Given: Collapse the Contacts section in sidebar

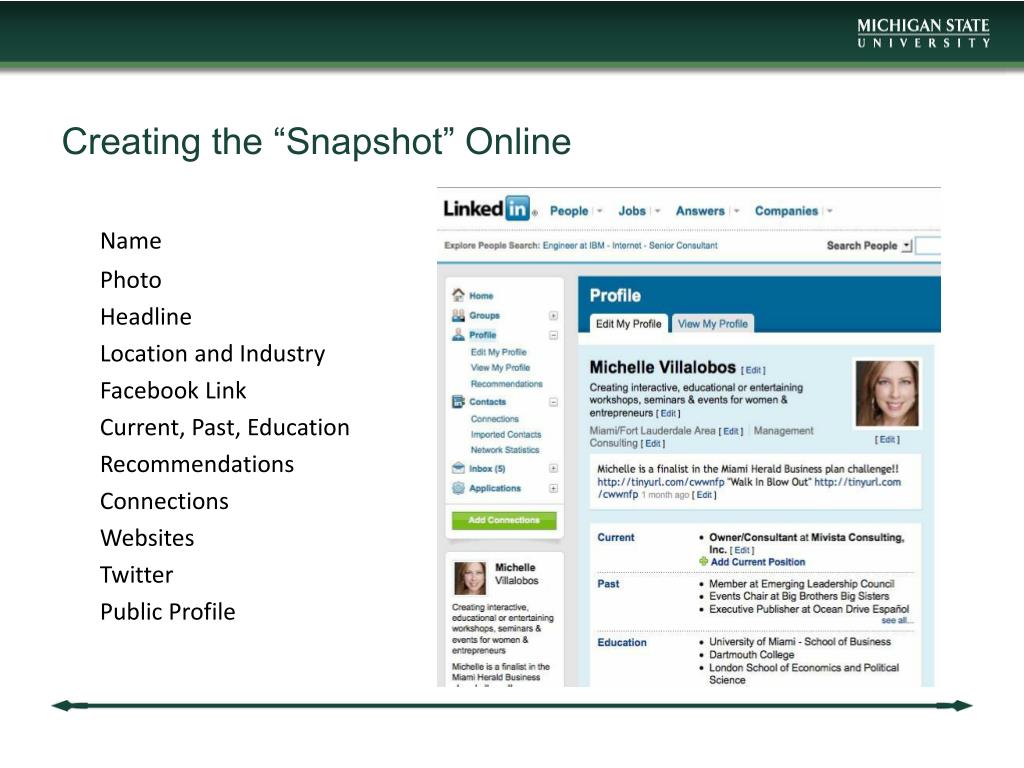Looking at the screenshot, I should (x=553, y=402).
